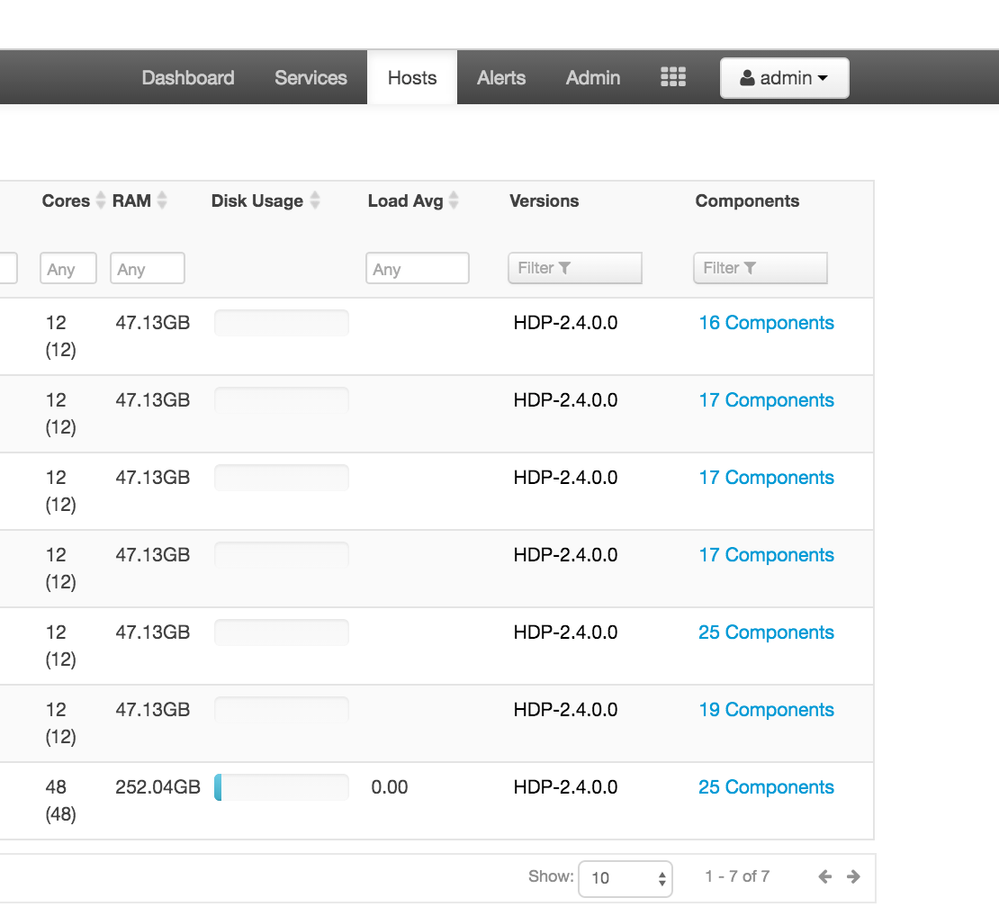Switch to the Dashboard tab
The height and width of the screenshot is (914, 999).
(x=188, y=78)
